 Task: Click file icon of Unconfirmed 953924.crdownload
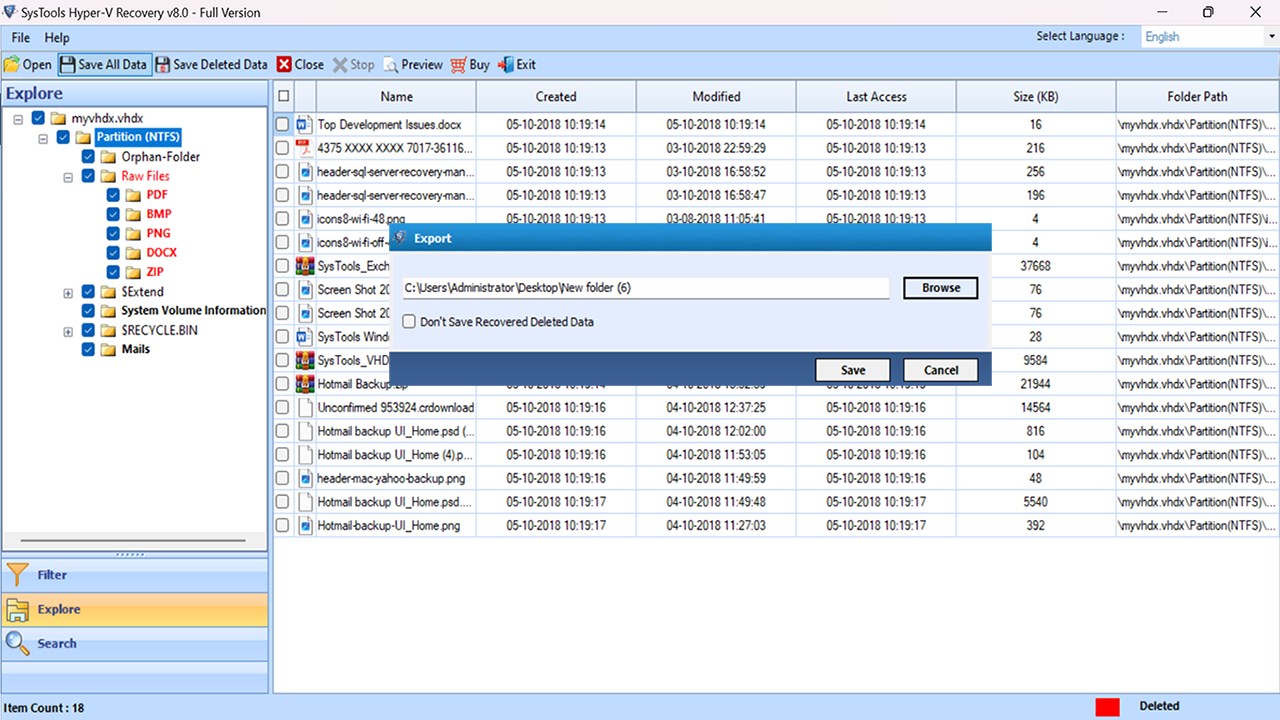coord(306,408)
